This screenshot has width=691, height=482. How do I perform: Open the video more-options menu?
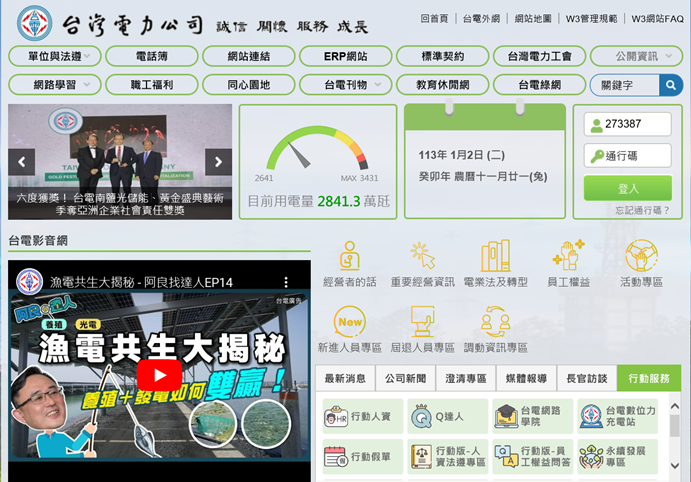coord(286,282)
